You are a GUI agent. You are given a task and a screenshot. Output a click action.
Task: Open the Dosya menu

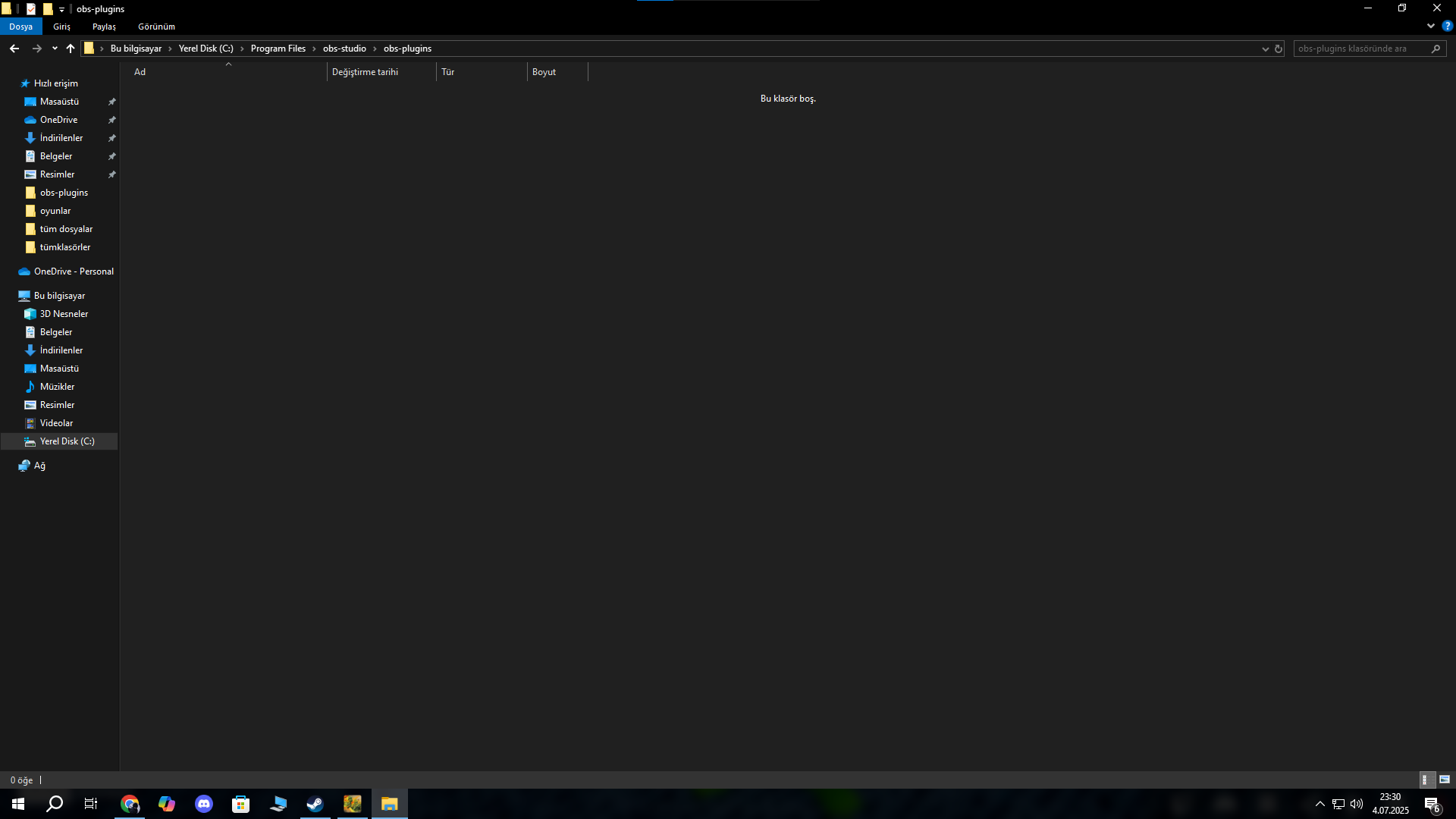20,27
